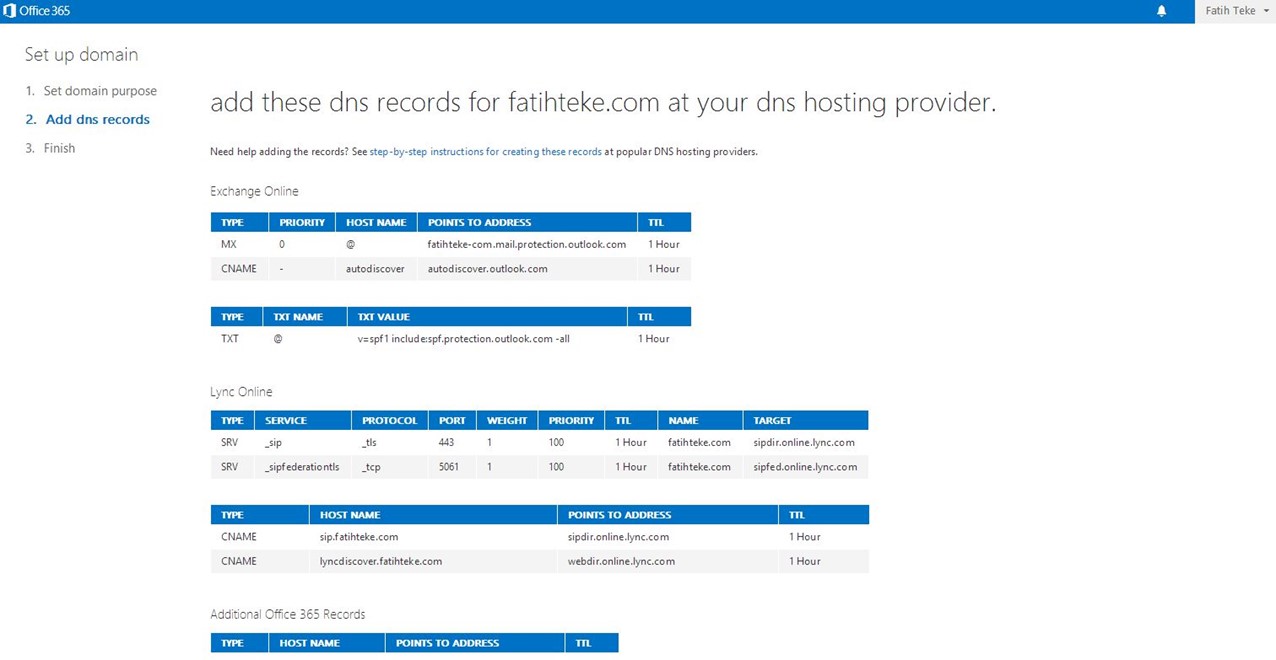Click port value 5061
This screenshot has width=1276, height=660.
[449, 467]
